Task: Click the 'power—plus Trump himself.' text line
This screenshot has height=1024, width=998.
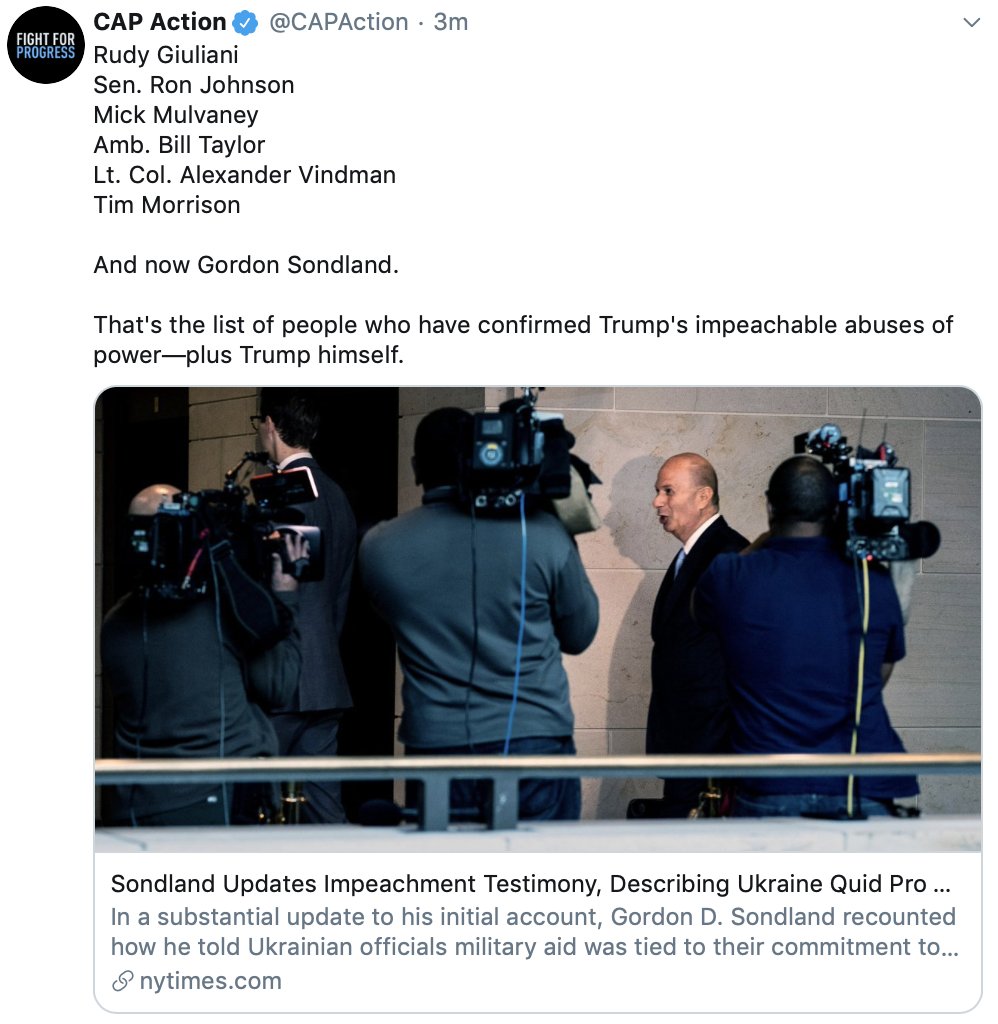Action: [248, 355]
